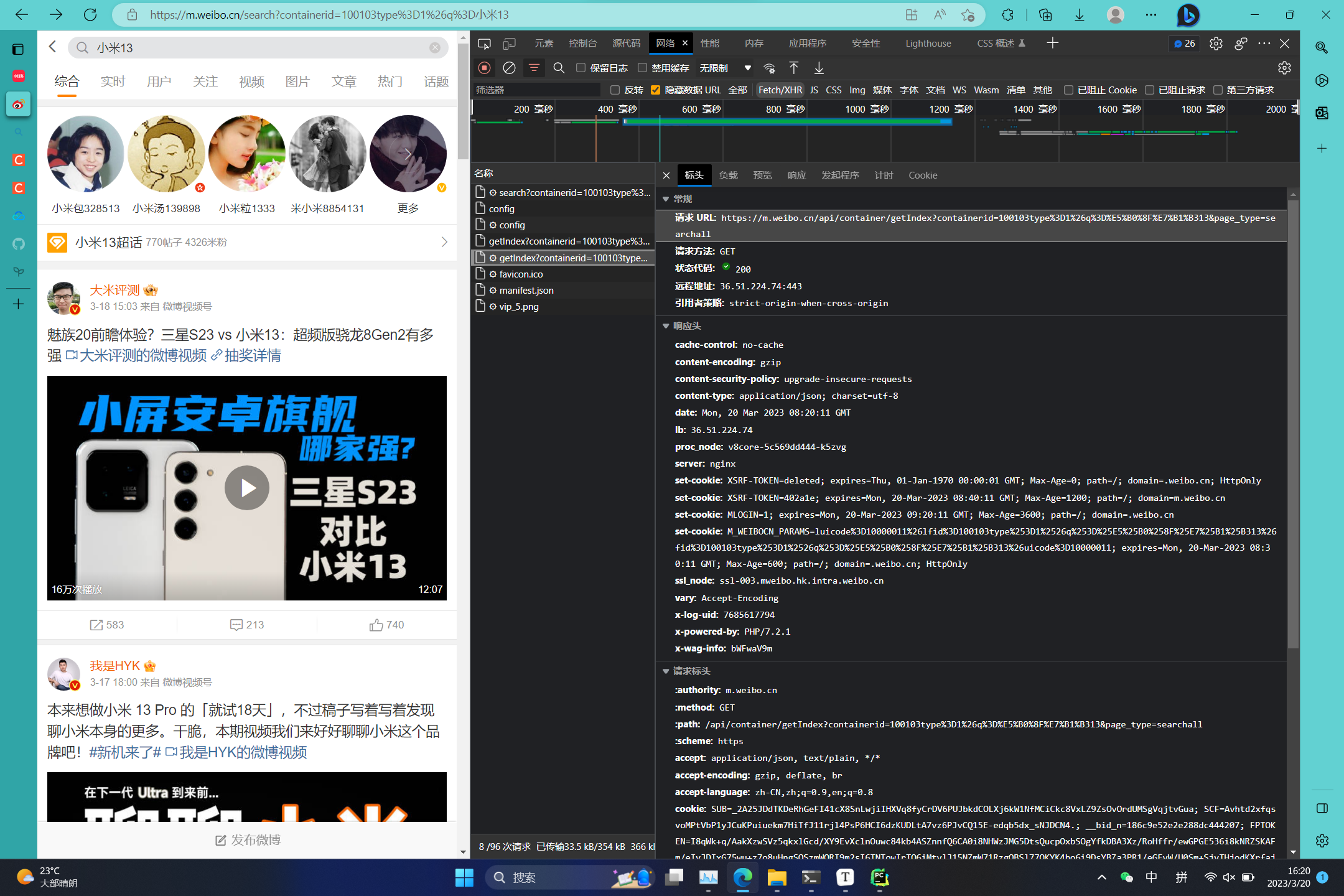Select the 视频 Weibo search tab

(251, 82)
